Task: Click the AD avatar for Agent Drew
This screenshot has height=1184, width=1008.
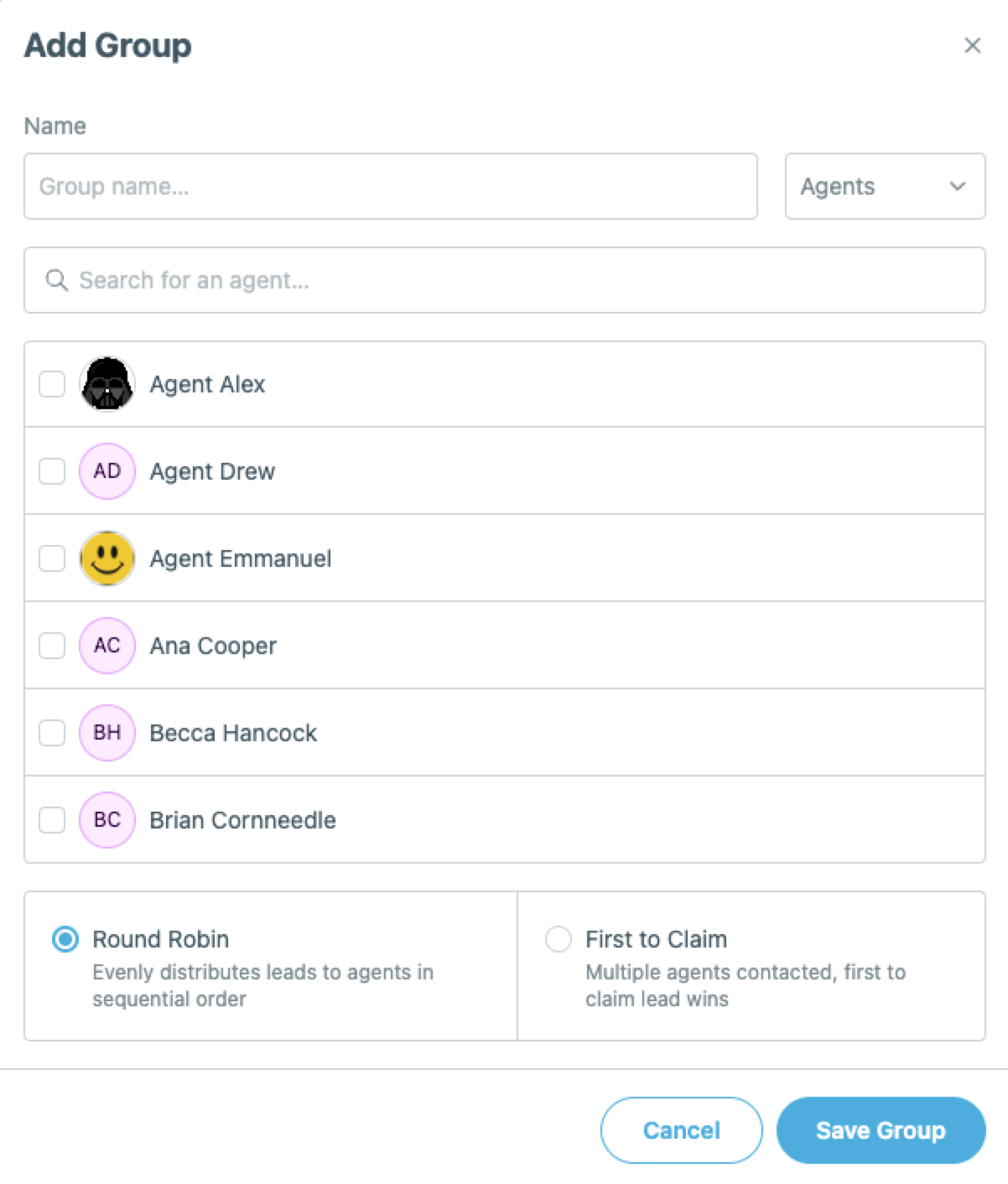Action: pos(107,471)
